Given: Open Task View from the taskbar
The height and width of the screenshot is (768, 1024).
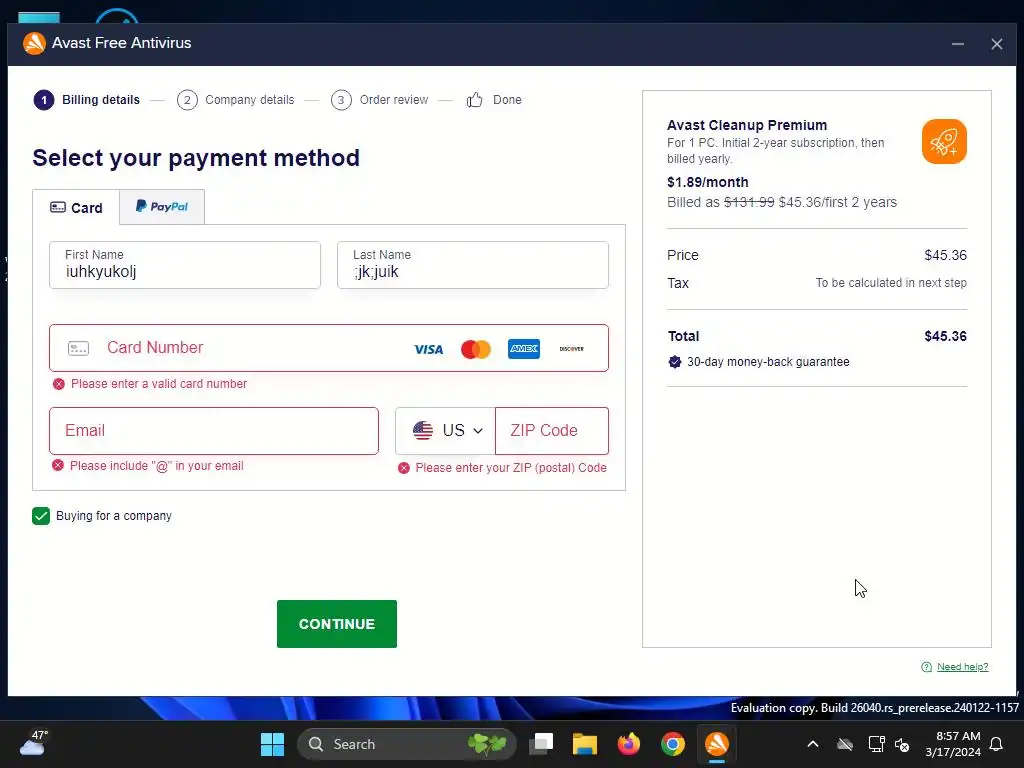Looking at the screenshot, I should pos(541,744).
